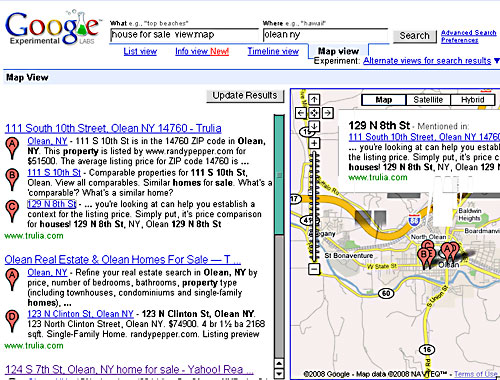Pan the map right with arrow icon
This screenshot has width=500, height=380.
tap(328, 113)
